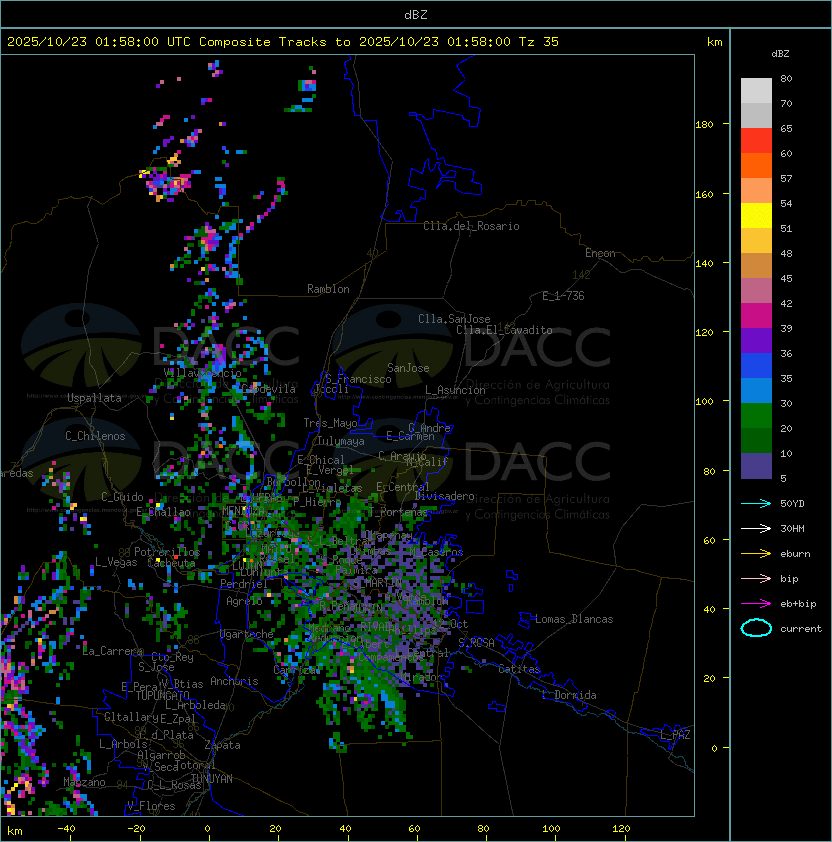Select the bright yellow legend swatch below 54
Image resolution: width=832 pixels, height=842 pixels.
[x=756, y=215]
